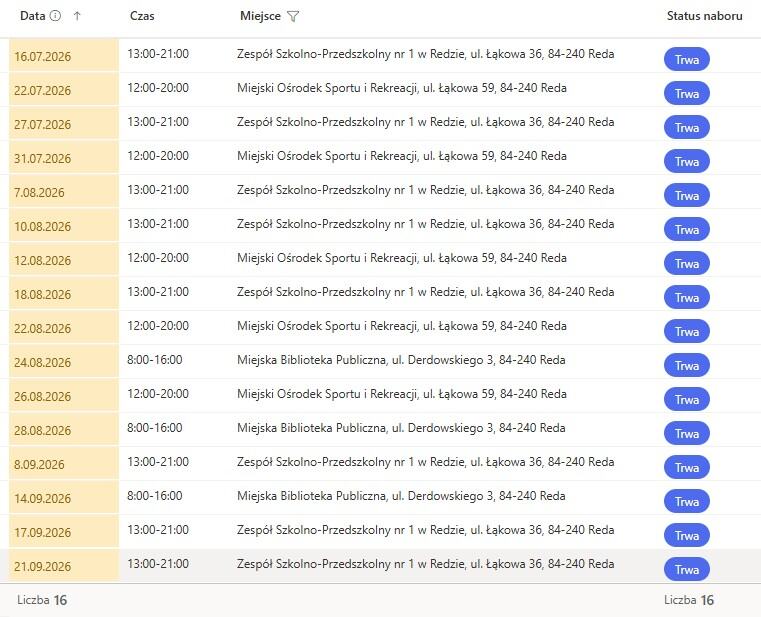Click the info icon next to Data
This screenshot has width=761, height=617.
click(x=56, y=16)
